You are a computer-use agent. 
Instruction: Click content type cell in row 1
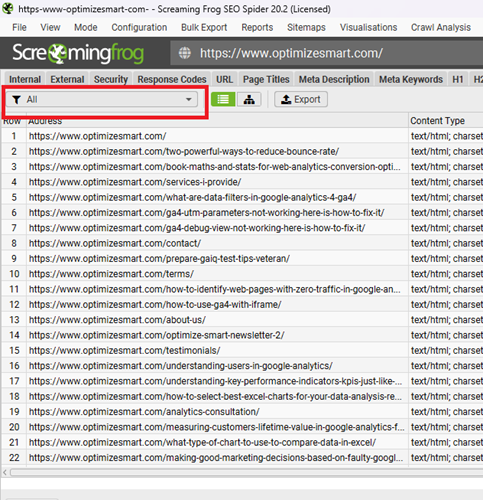pos(446,136)
